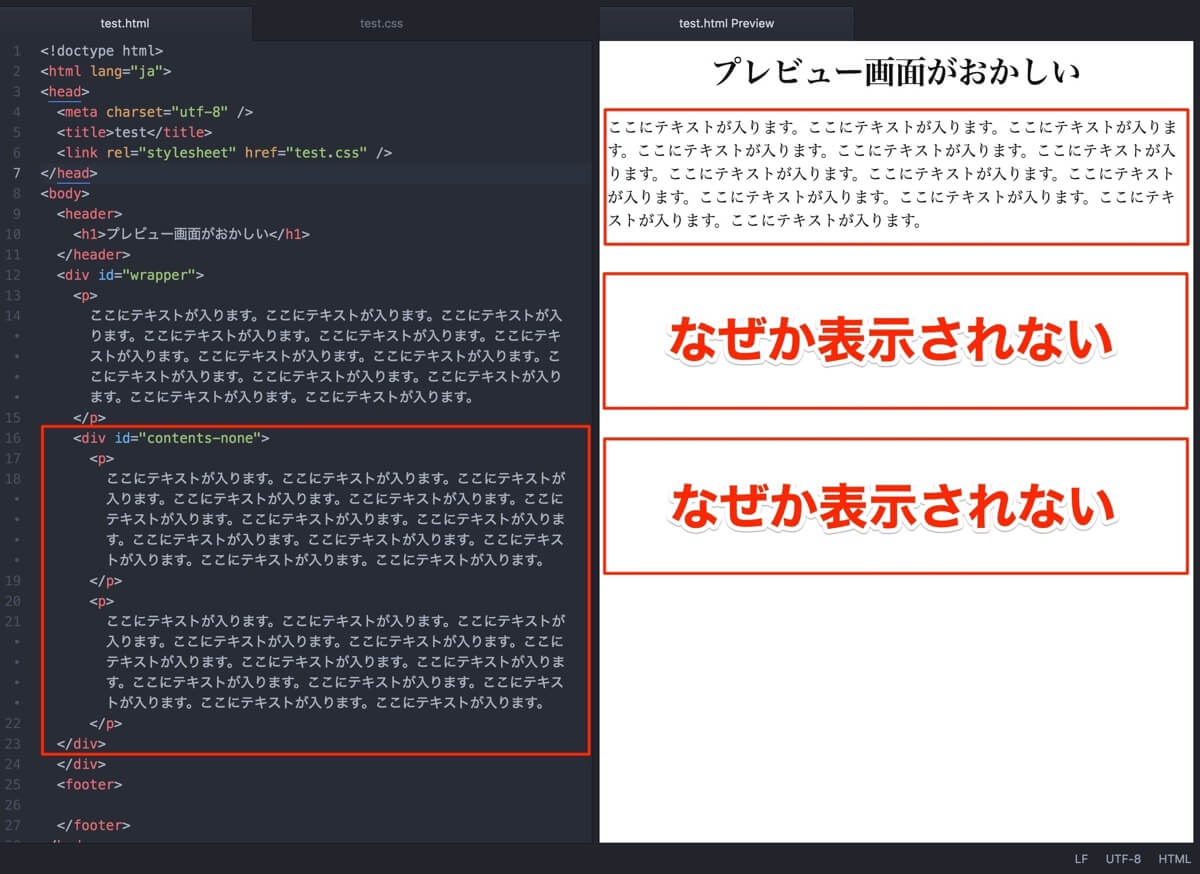Click the closing /footer tag line
The height and width of the screenshot is (874, 1200).
click(94, 826)
